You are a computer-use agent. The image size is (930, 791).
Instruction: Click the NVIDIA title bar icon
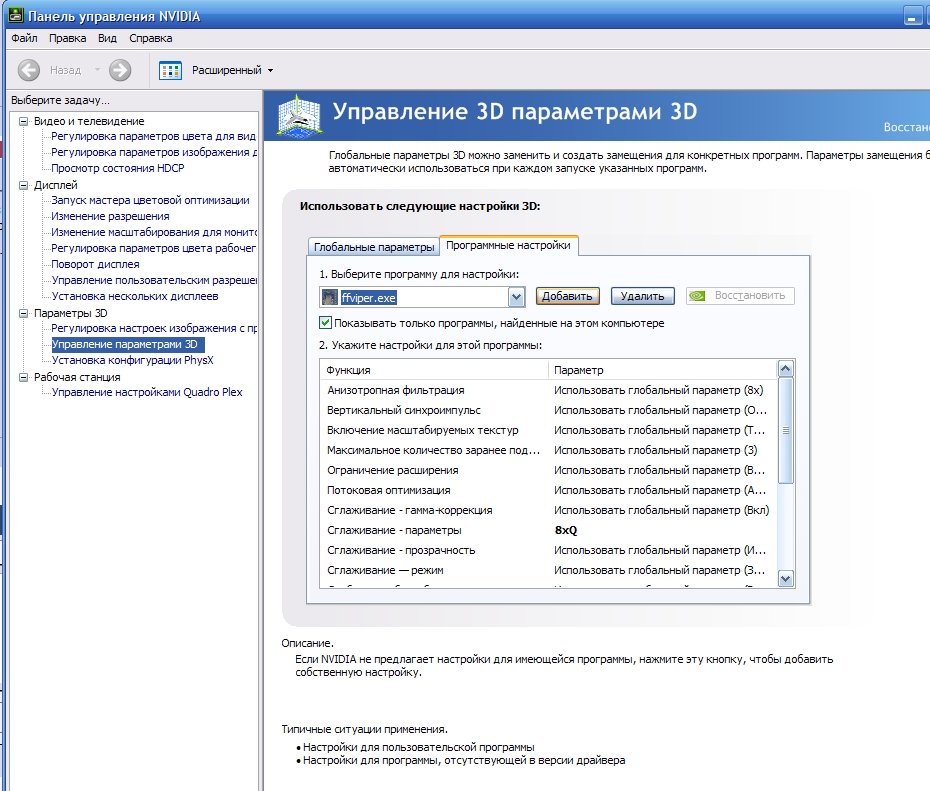point(15,15)
